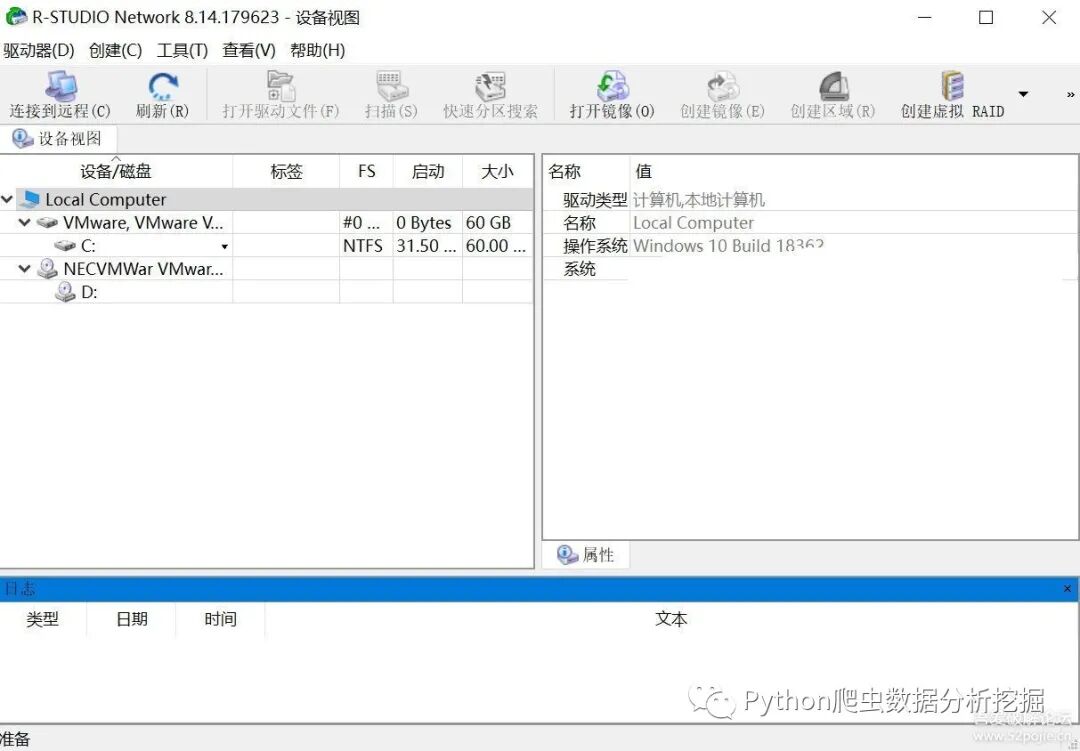Click the 日期 log column header
Screen dimensions: 1080x751
pos(132,619)
